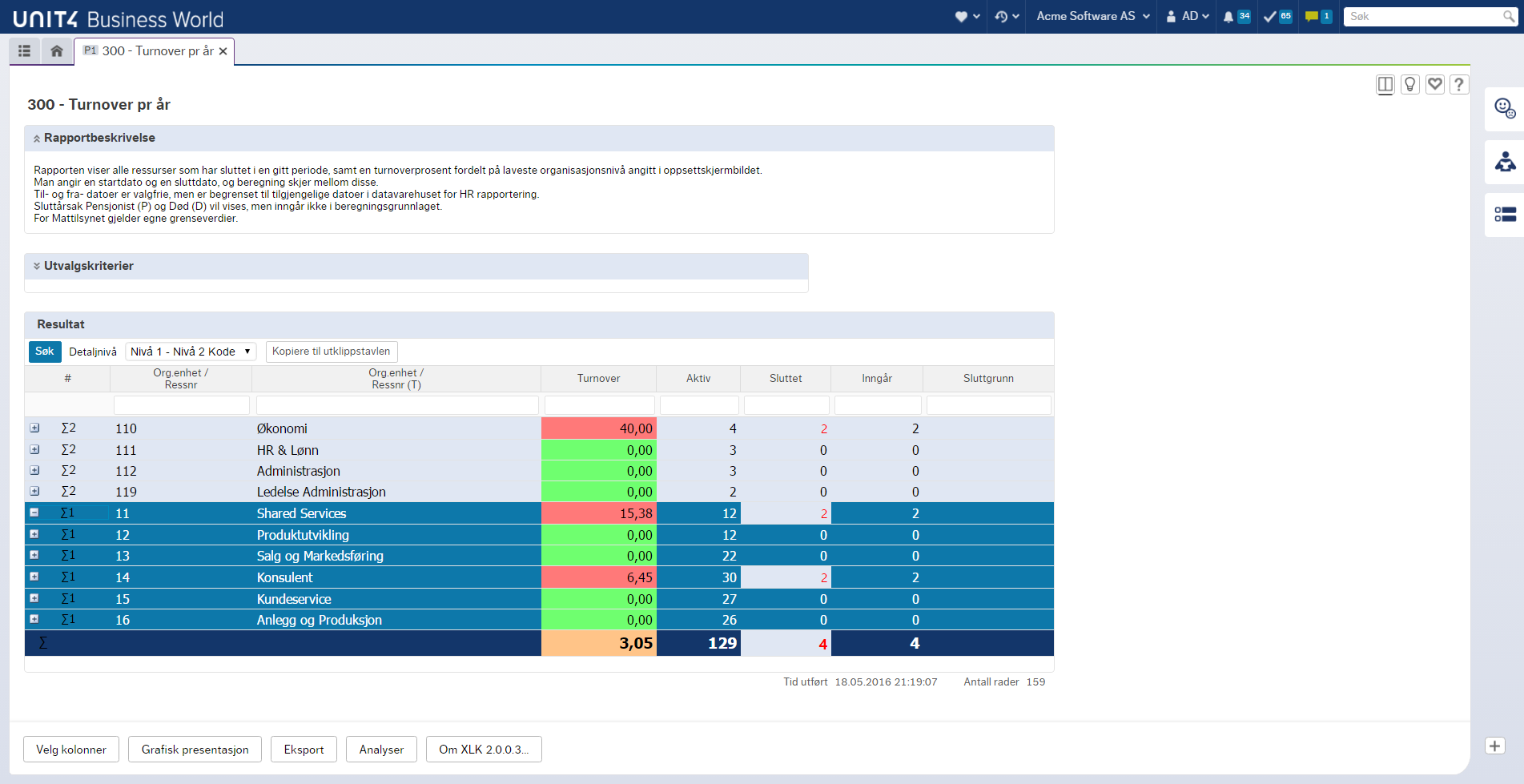Expand row 16 Anlegg og Produksjon
This screenshot has width=1524, height=784.
click(34, 619)
